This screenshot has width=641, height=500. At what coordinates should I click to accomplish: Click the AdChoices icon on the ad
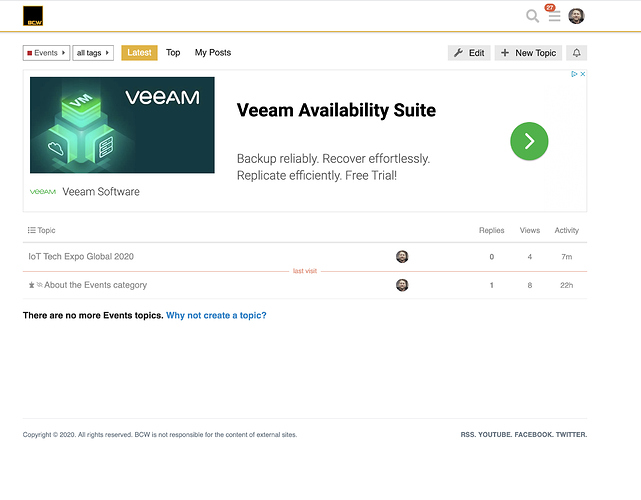(574, 74)
